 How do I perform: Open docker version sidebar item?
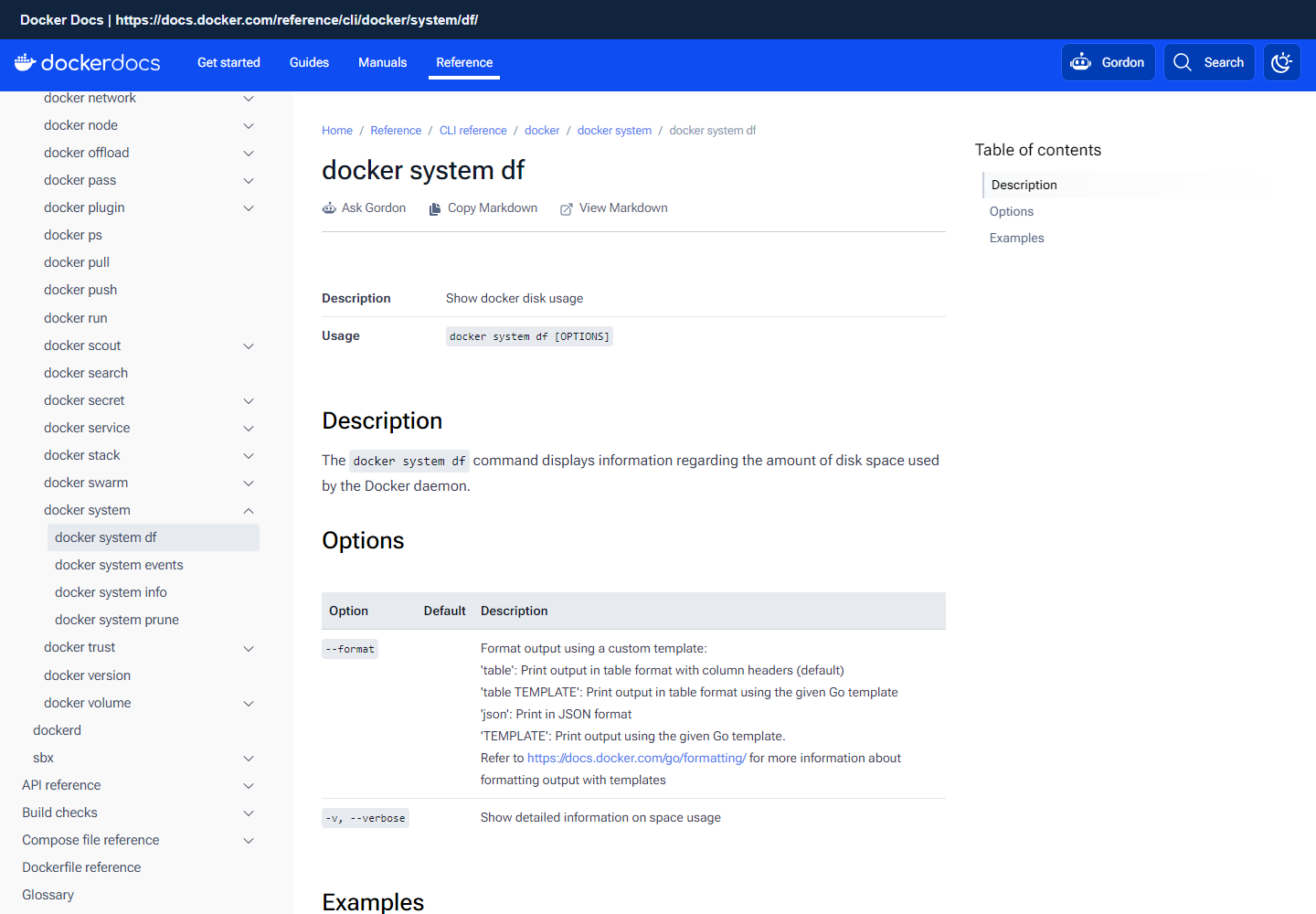(87, 675)
